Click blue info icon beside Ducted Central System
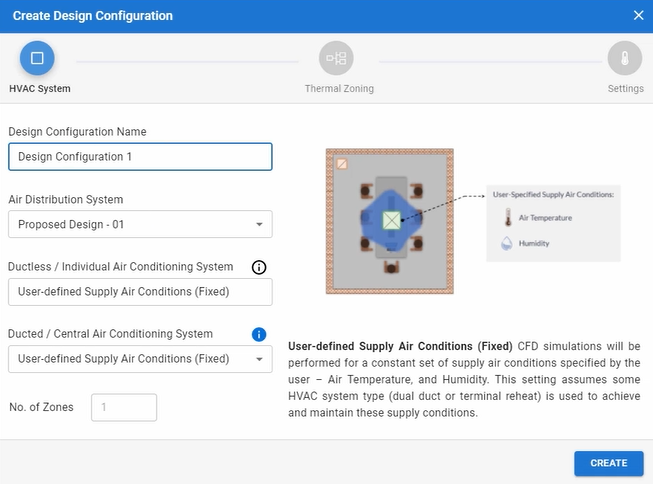The width and height of the screenshot is (653, 484). pyautogui.click(x=259, y=334)
